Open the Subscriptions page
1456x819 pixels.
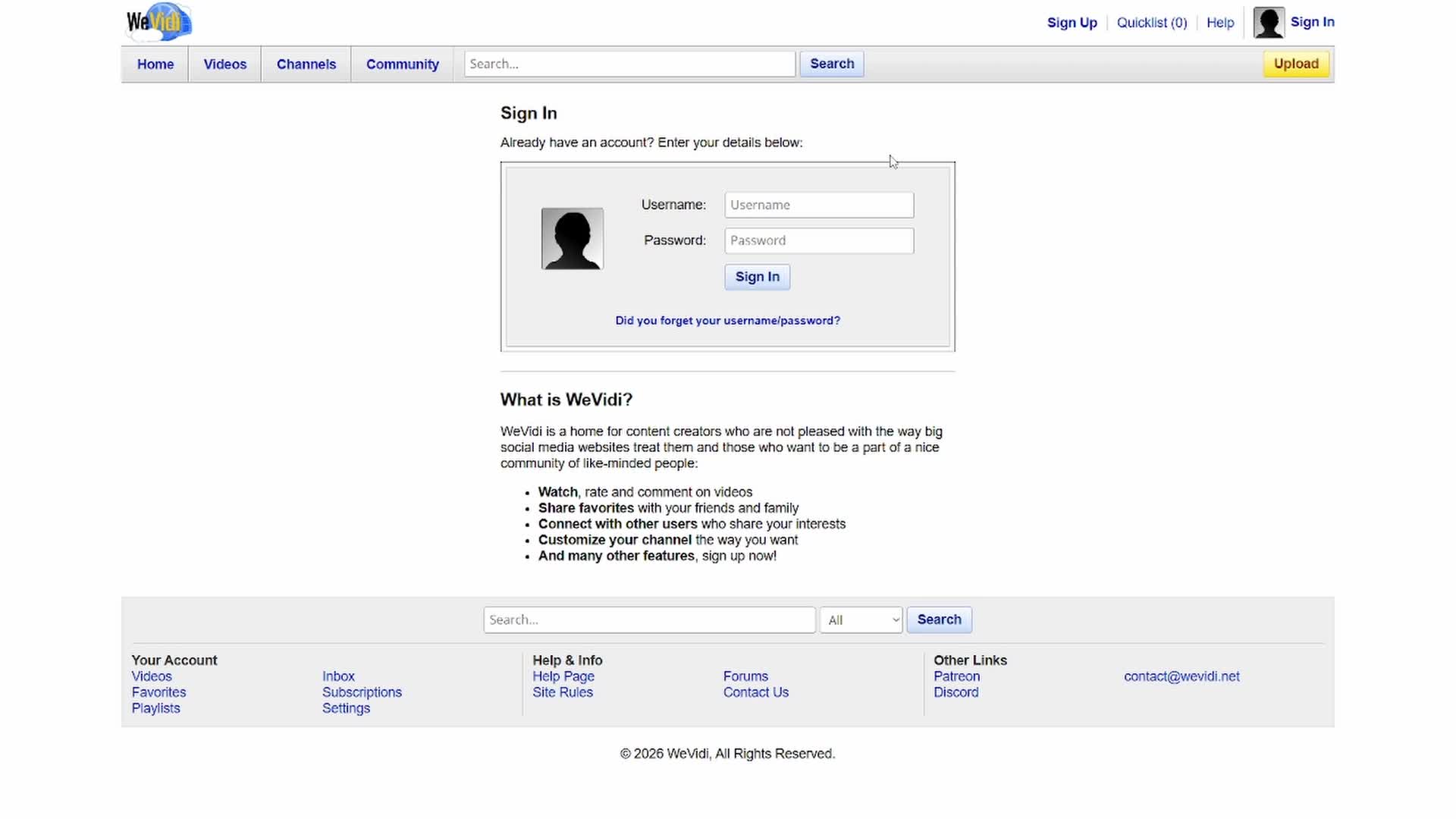coord(362,692)
